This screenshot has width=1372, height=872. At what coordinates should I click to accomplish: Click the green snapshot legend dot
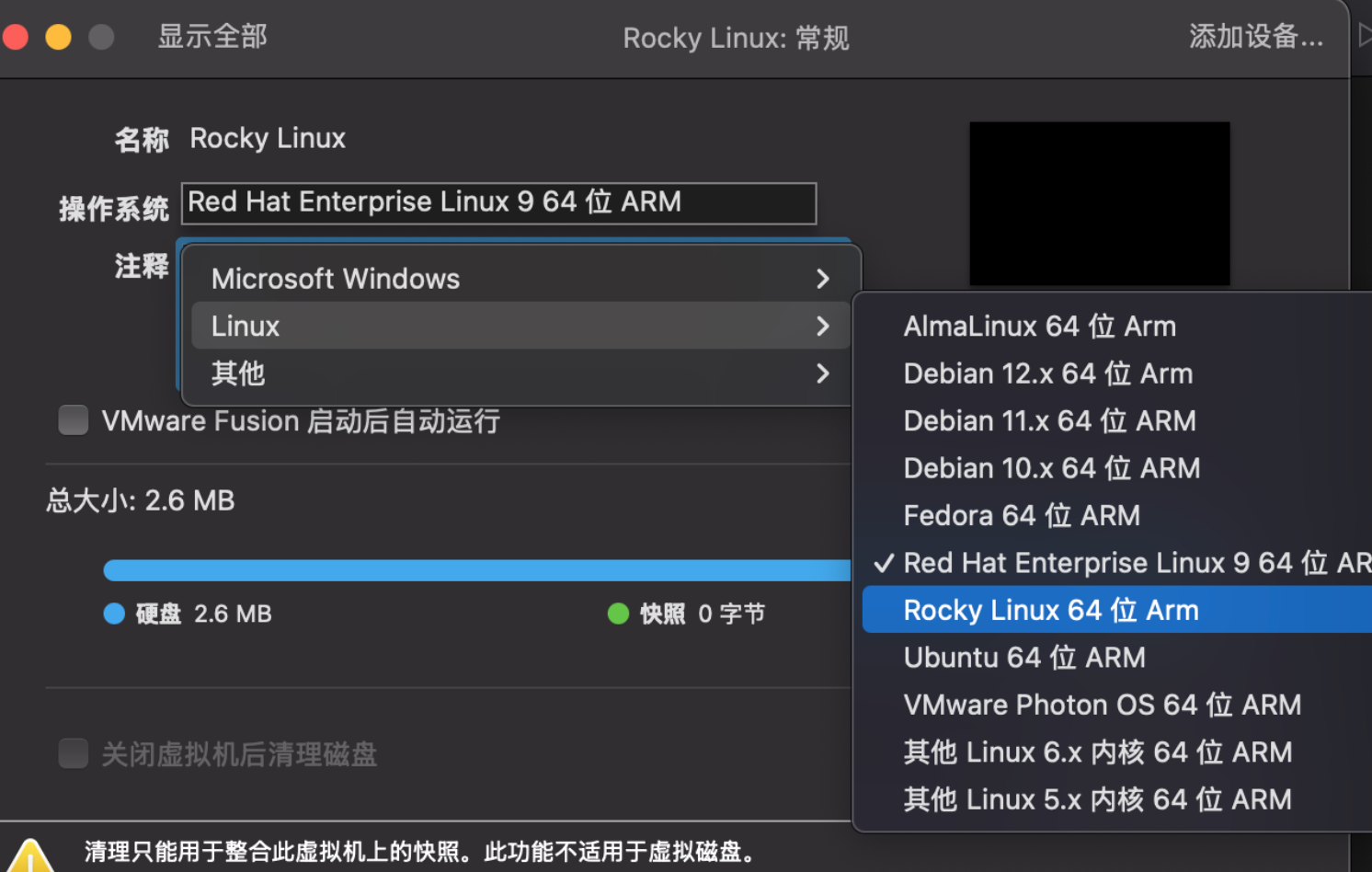pos(618,614)
